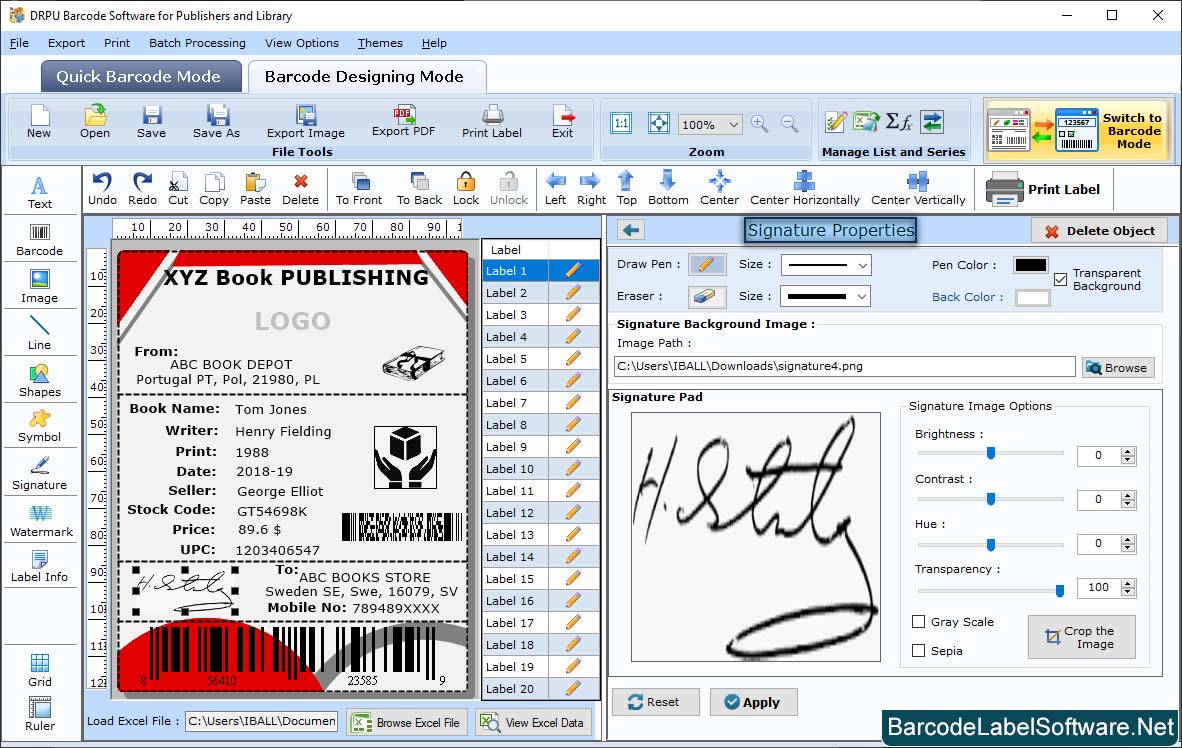Switch to Barcode Designing Mode tab
This screenshot has width=1182, height=748.
tap(365, 76)
